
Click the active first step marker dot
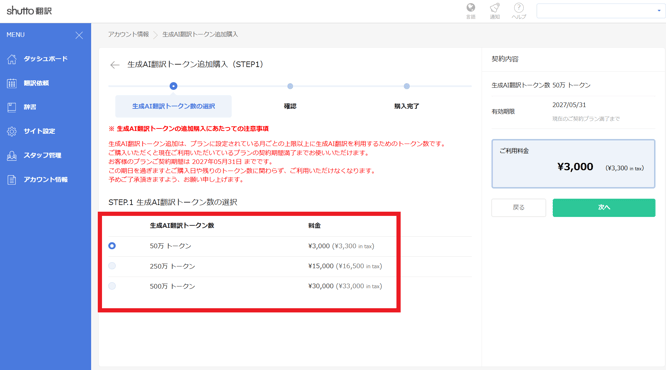click(173, 86)
